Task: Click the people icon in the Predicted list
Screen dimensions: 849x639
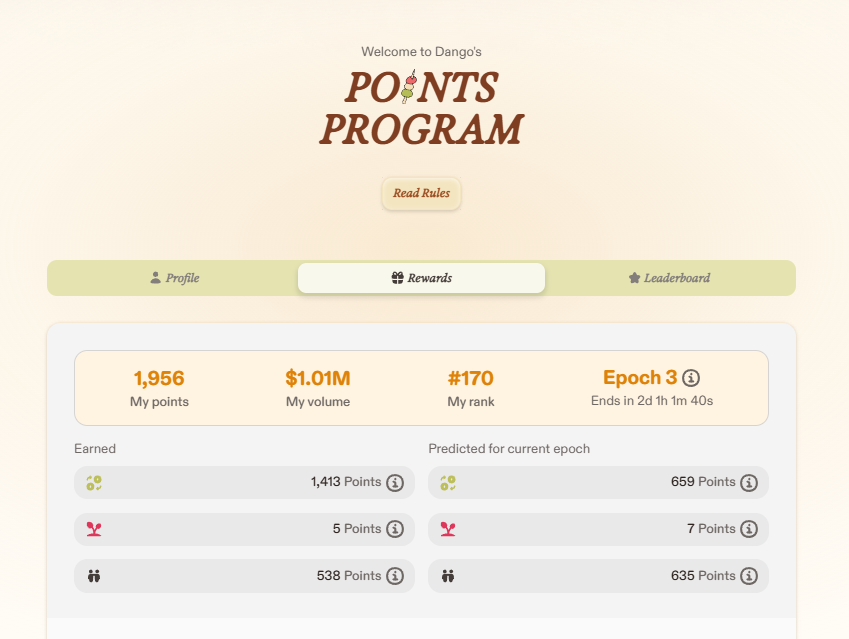Action: pos(448,576)
